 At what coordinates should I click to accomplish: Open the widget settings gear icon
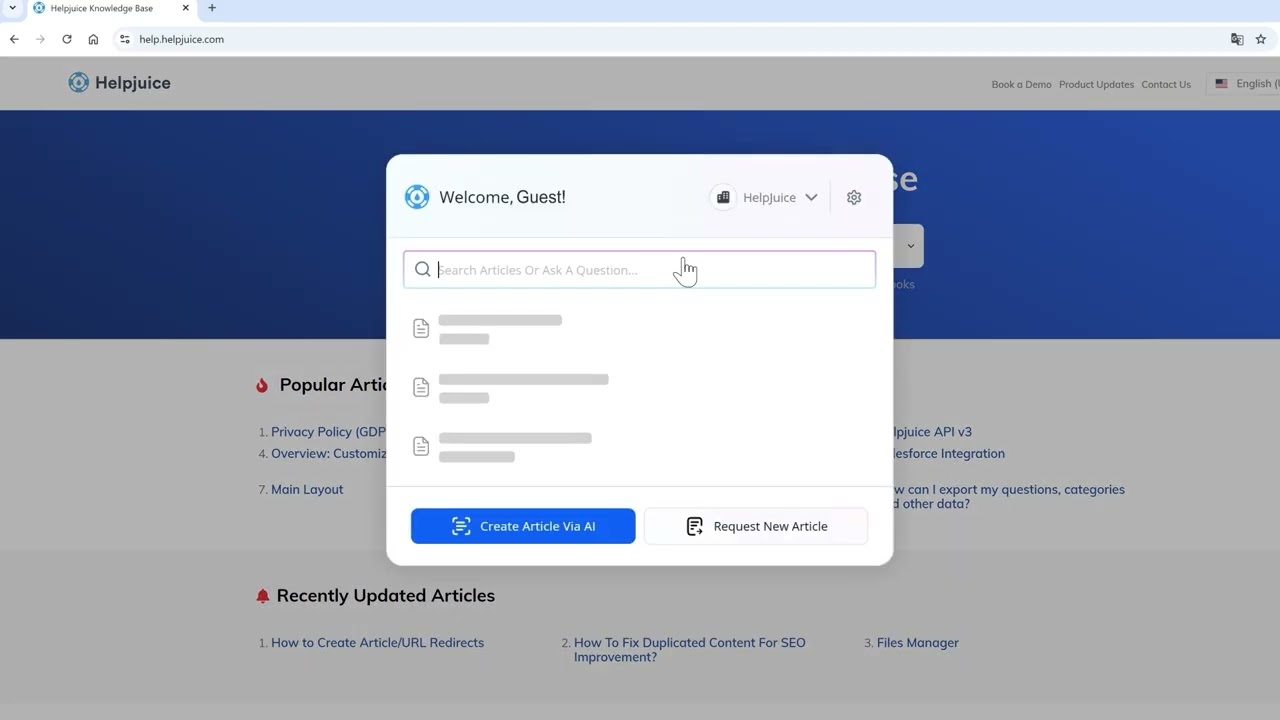(854, 198)
